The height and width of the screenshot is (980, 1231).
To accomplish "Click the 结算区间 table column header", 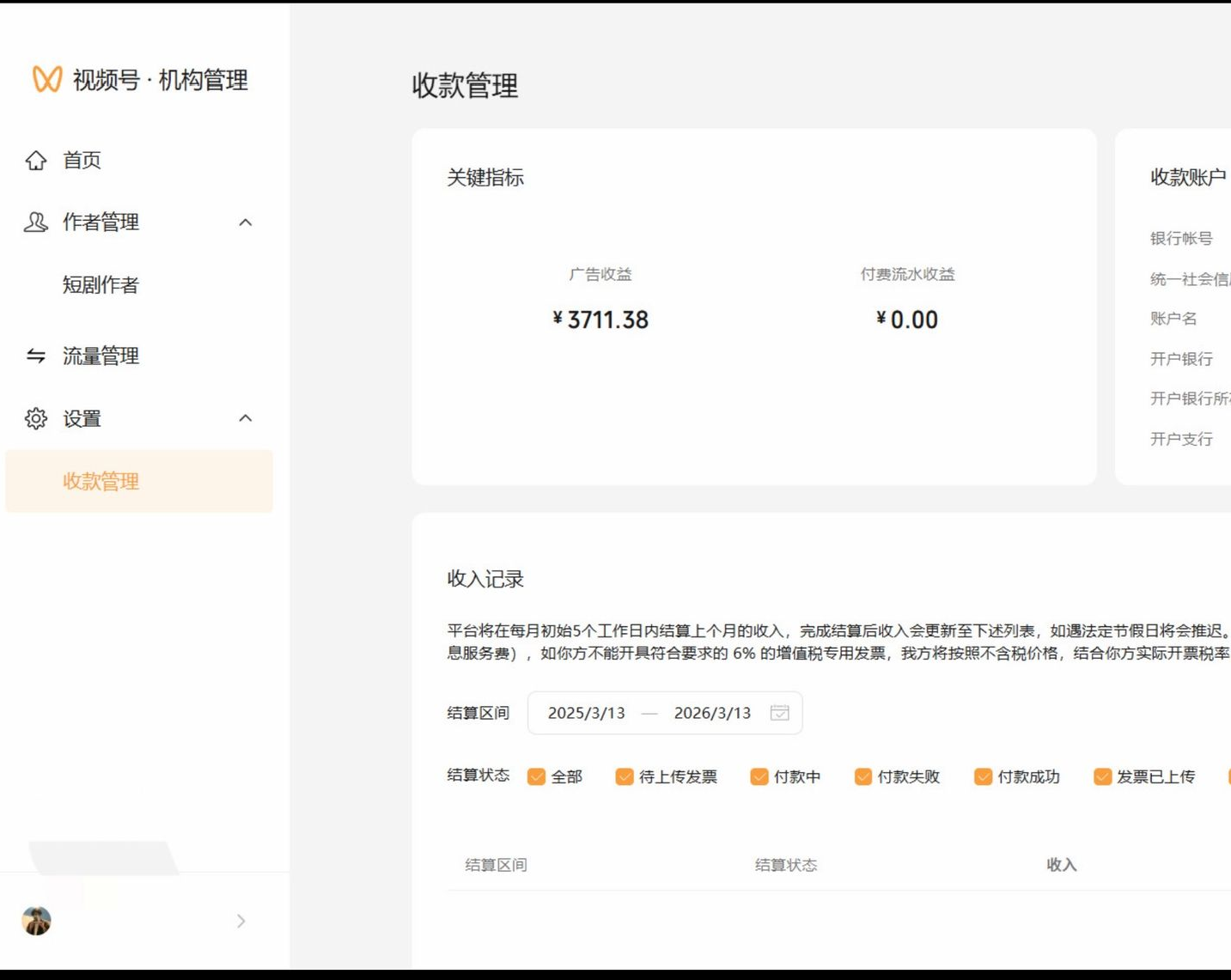I will pos(497,865).
